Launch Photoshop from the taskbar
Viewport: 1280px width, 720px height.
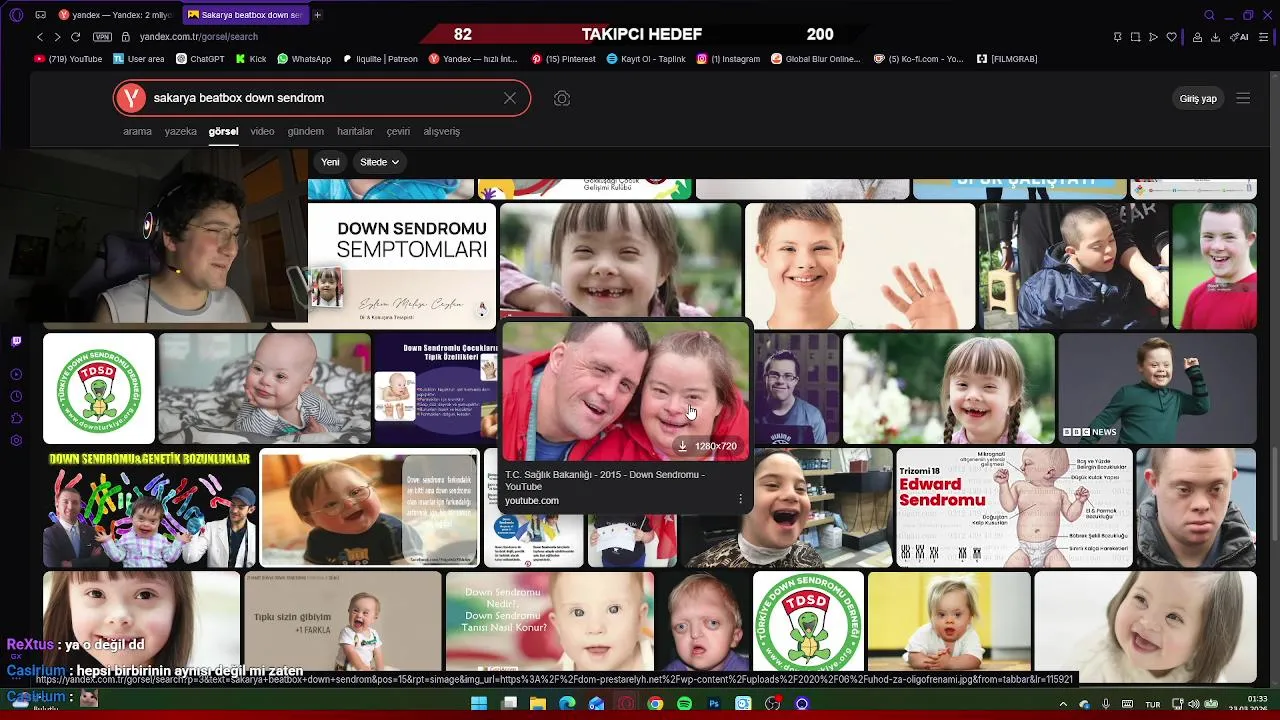click(x=714, y=704)
